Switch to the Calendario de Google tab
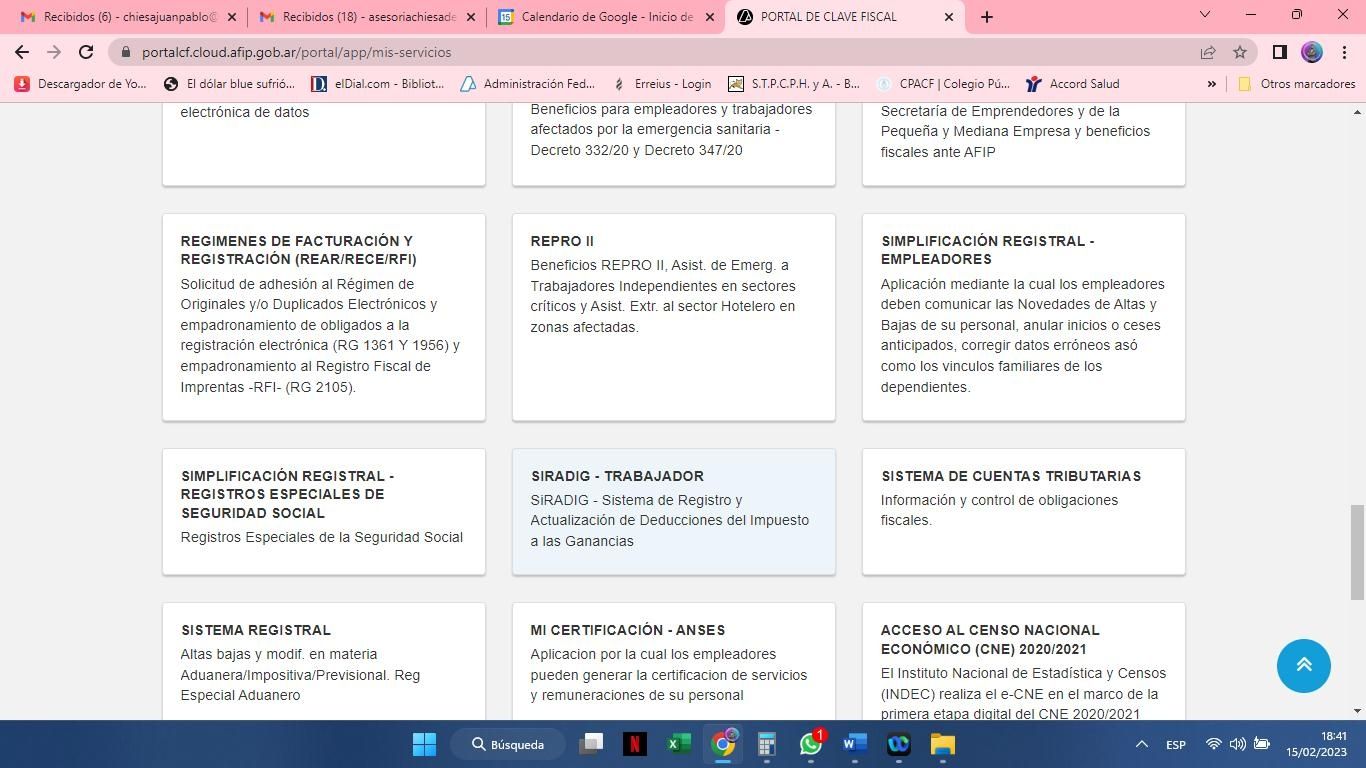The height and width of the screenshot is (768, 1366). [x=606, y=17]
